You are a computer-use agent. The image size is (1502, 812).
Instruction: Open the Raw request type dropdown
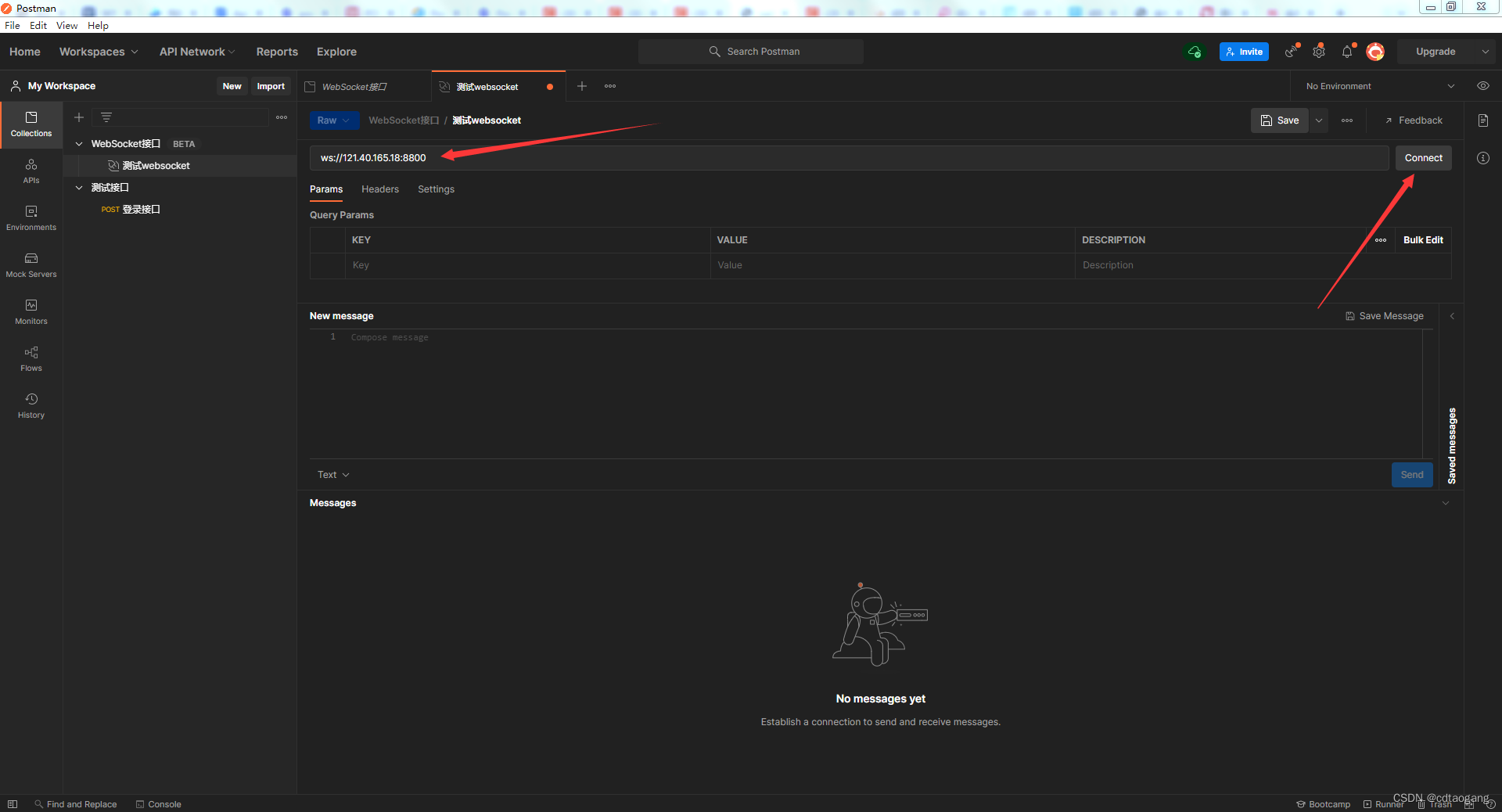coord(334,120)
